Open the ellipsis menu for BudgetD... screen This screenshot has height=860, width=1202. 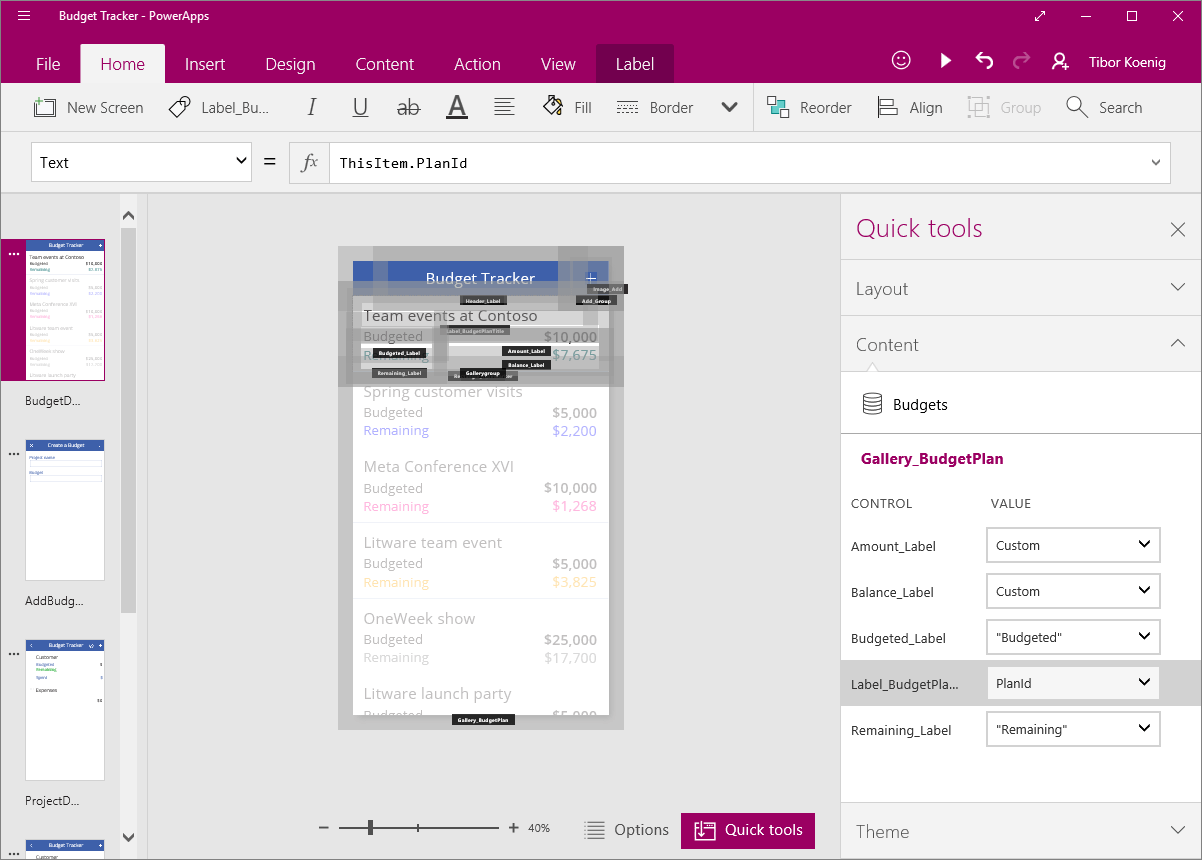13,254
